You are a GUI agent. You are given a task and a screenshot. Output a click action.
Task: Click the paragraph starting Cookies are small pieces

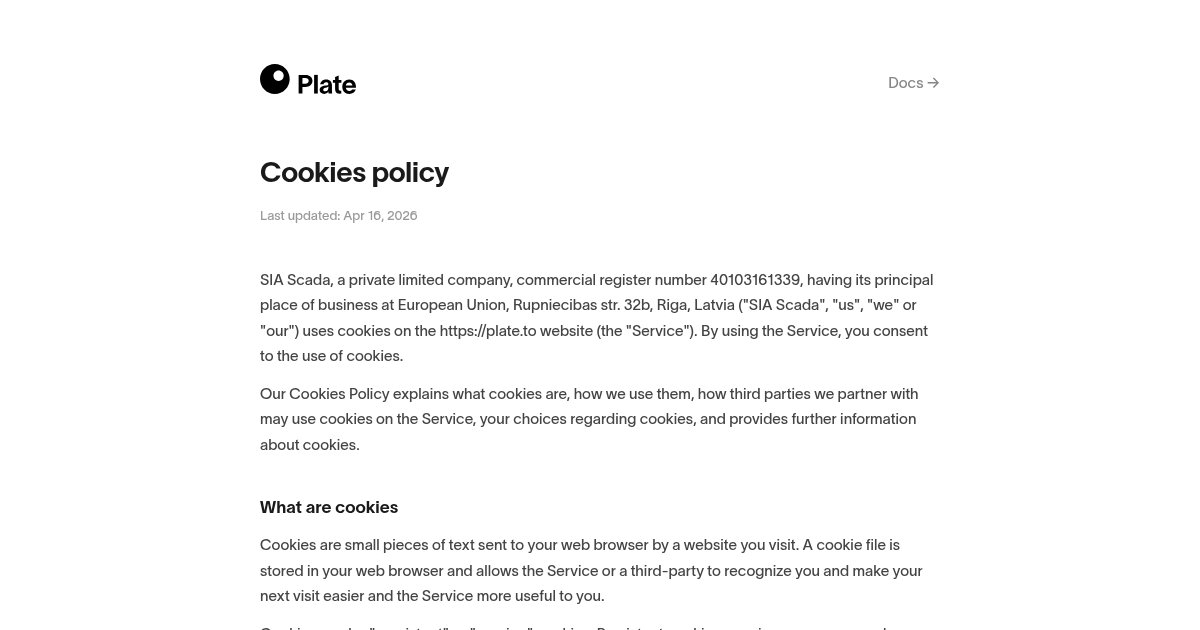click(x=591, y=570)
